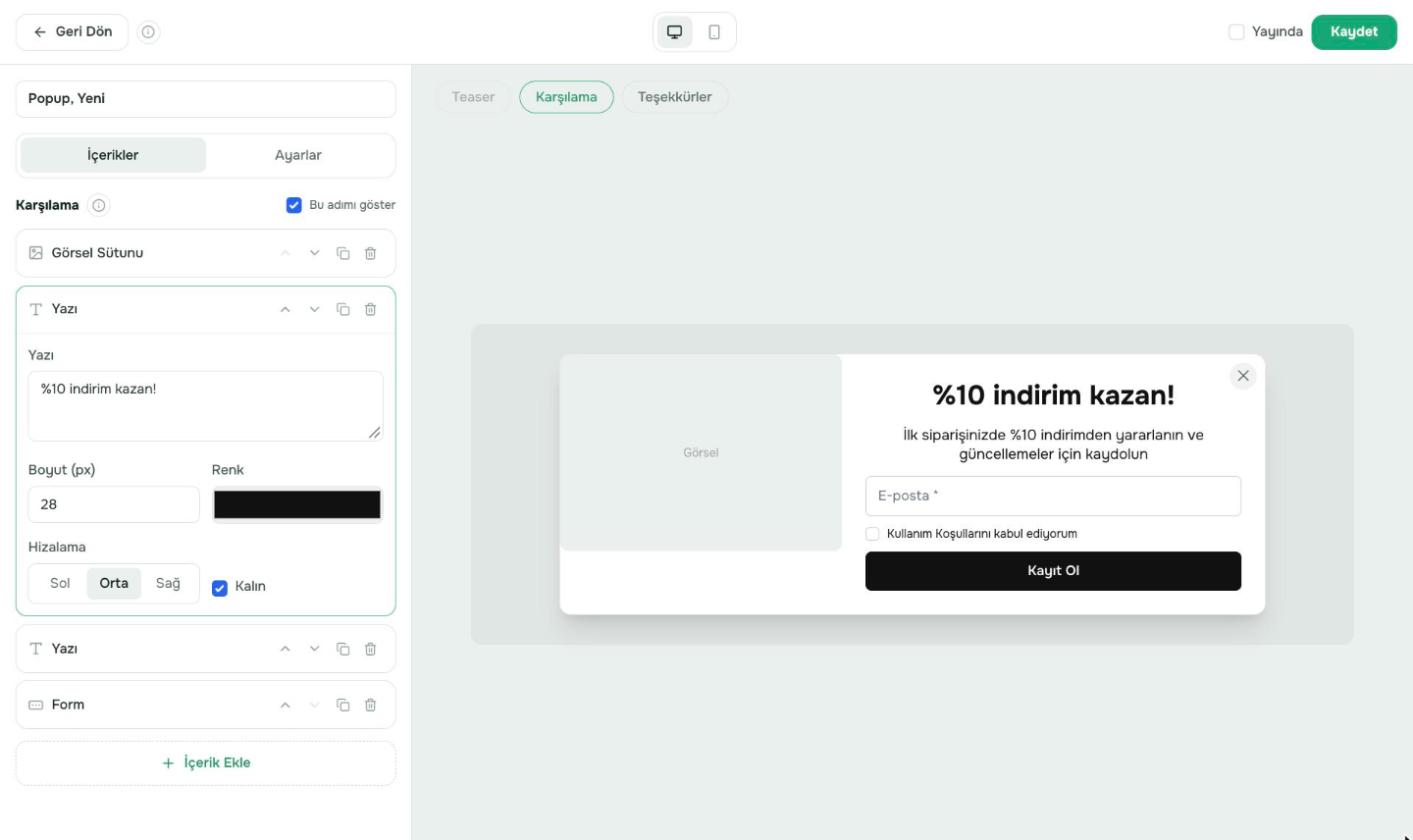The image size is (1413, 840).
Task: Move the expanded Yazı block down
Action: click(314, 309)
